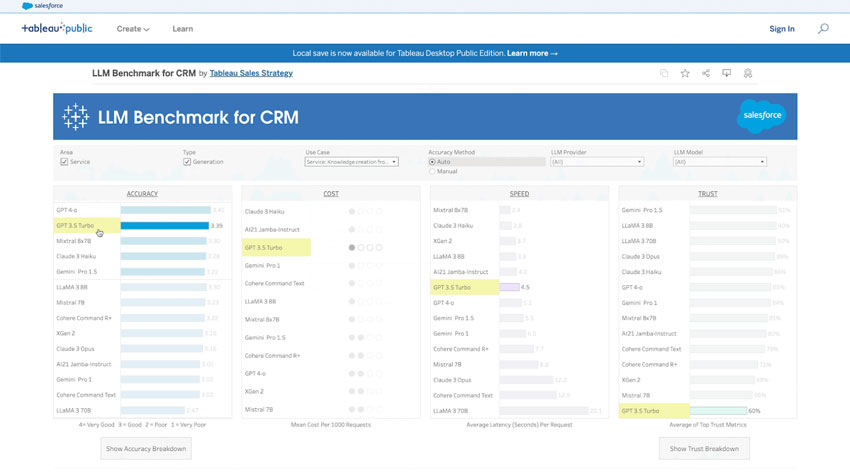Viewport: 850px width, 475px height.
Task: Favorite this viz with the star icon
Action: (x=685, y=73)
